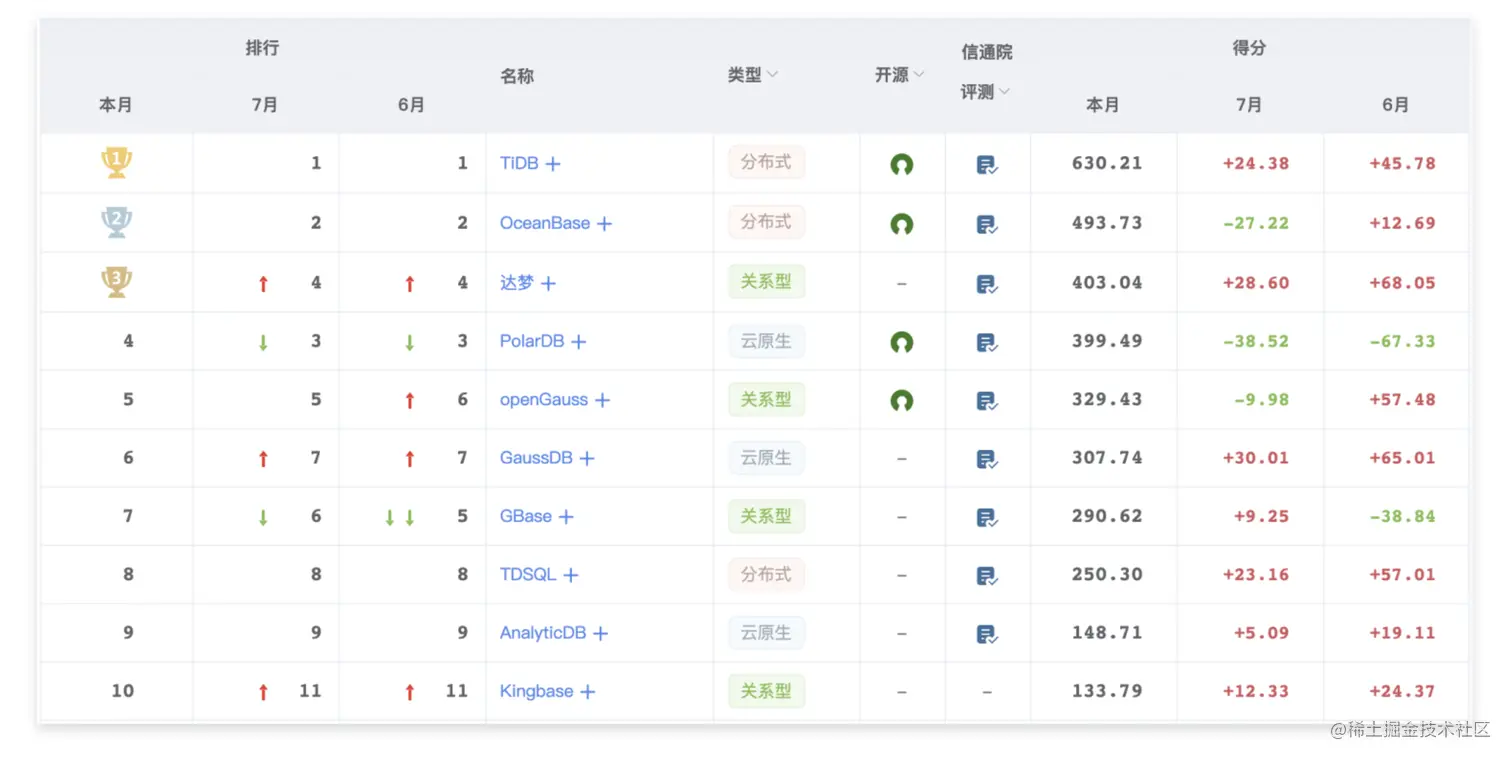
Task: Click the plus icon next to PolarDB
Action: click(578, 342)
